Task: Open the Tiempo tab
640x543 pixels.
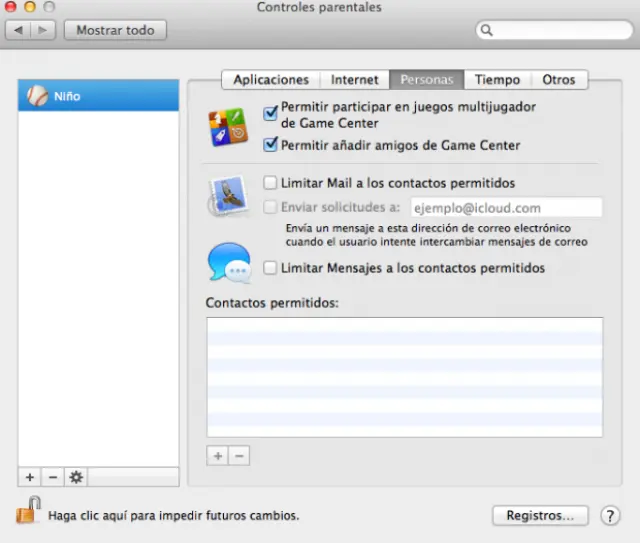Action: pos(497,80)
